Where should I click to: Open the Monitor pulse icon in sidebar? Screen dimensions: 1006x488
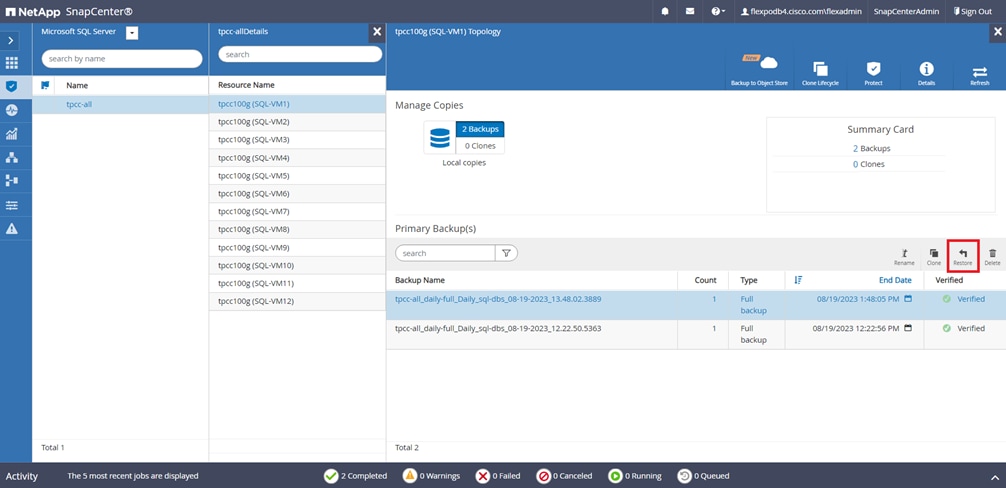tap(12, 110)
